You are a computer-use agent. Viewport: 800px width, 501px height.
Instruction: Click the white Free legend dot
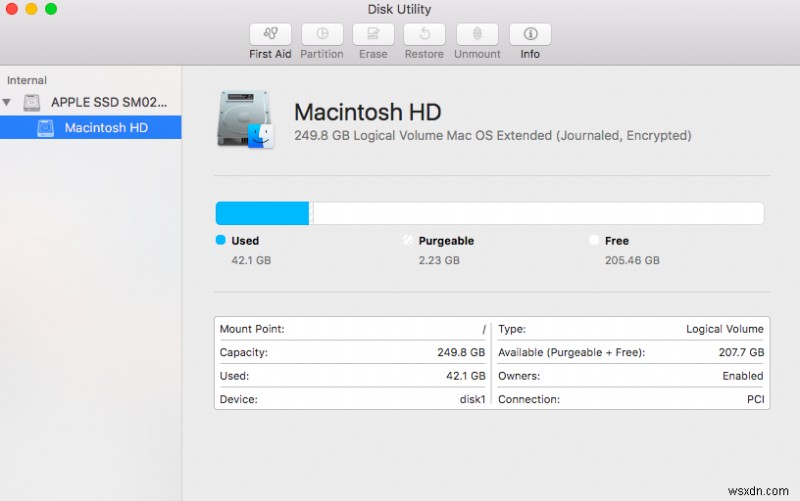[594, 240]
